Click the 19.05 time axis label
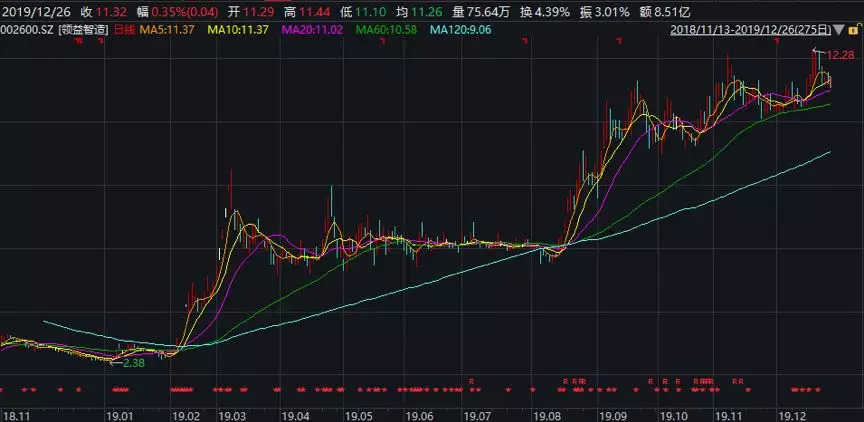Viewport: 864px width, 422px height. pos(358,414)
